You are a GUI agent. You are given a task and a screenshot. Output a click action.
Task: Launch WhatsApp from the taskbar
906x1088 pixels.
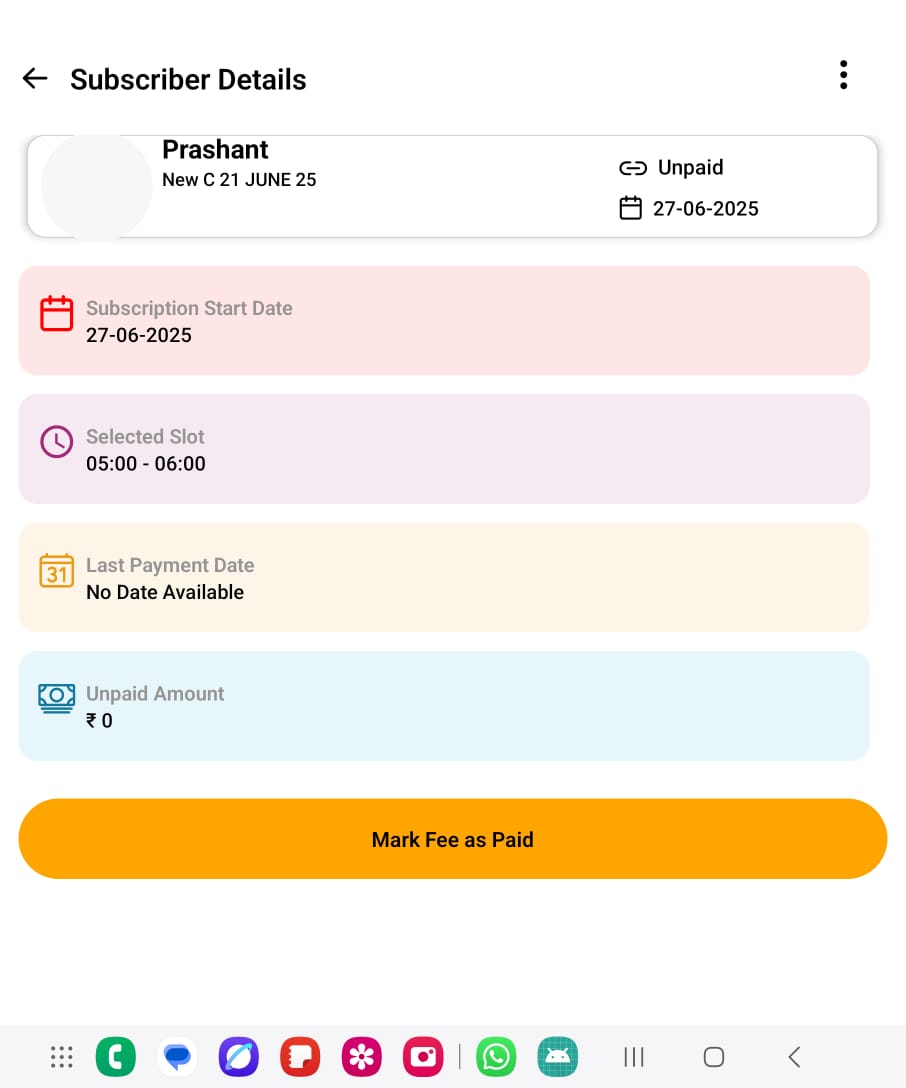[496, 1057]
